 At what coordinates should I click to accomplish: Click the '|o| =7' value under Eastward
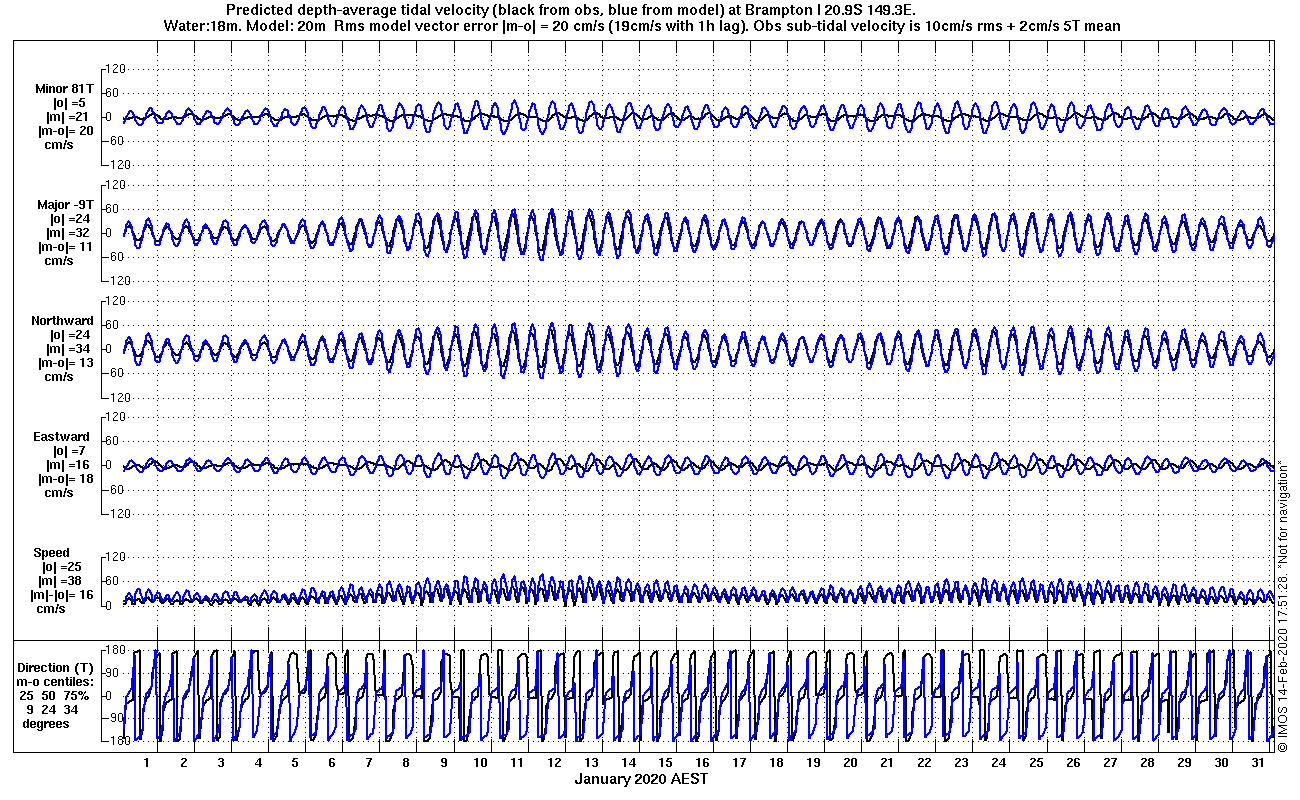click(70, 451)
